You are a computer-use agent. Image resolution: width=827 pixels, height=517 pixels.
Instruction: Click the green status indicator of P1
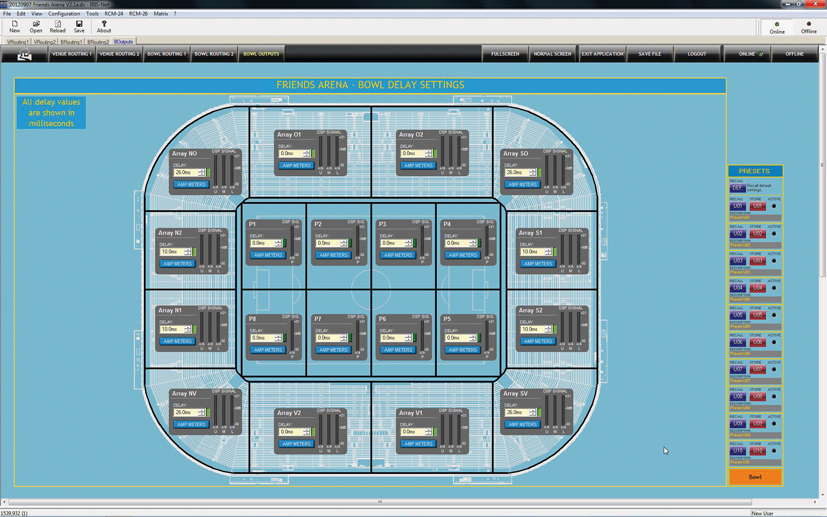285,243
